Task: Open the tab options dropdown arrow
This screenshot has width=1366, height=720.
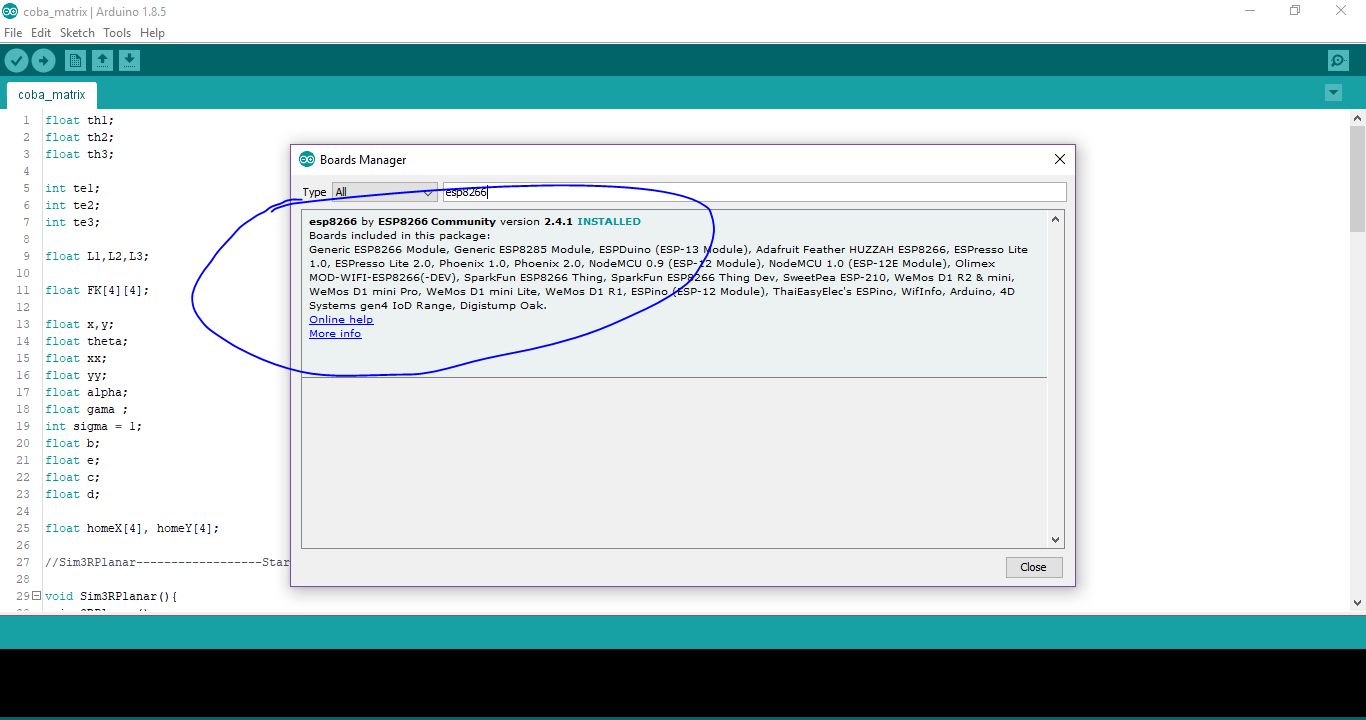Action: 1333,93
